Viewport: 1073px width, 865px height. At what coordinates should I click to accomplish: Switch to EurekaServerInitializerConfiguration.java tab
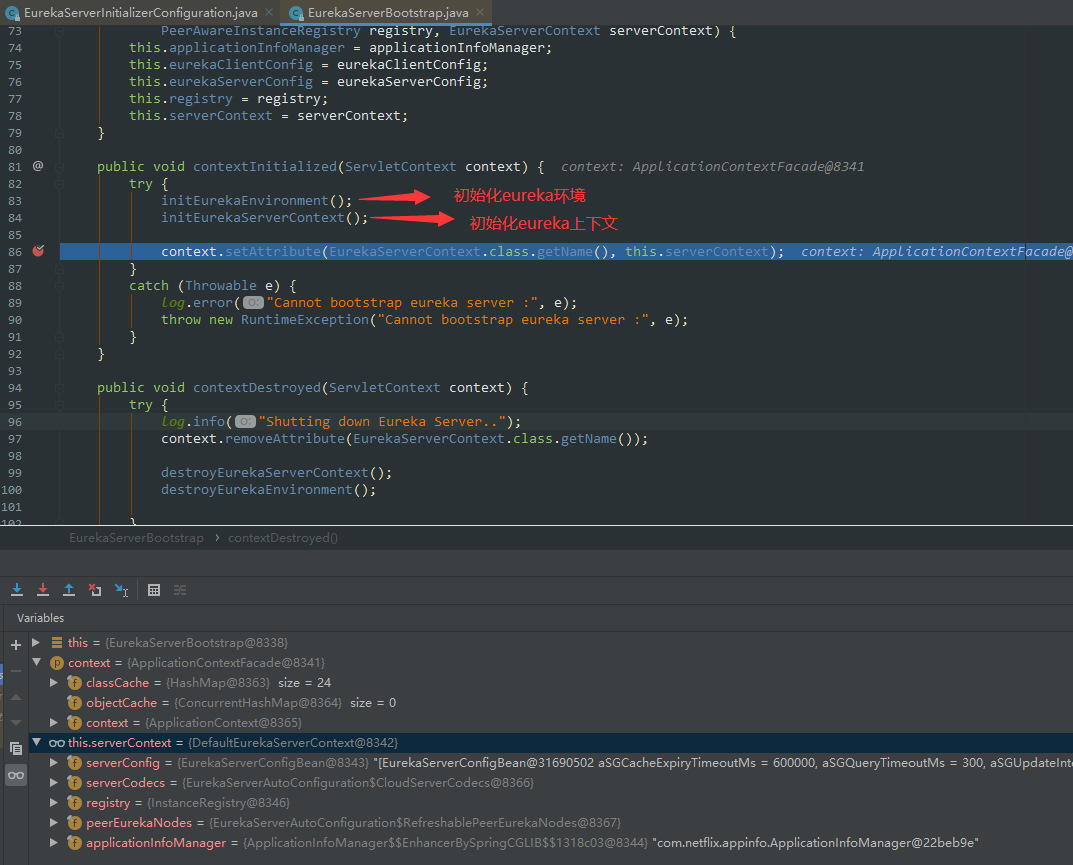(x=140, y=13)
